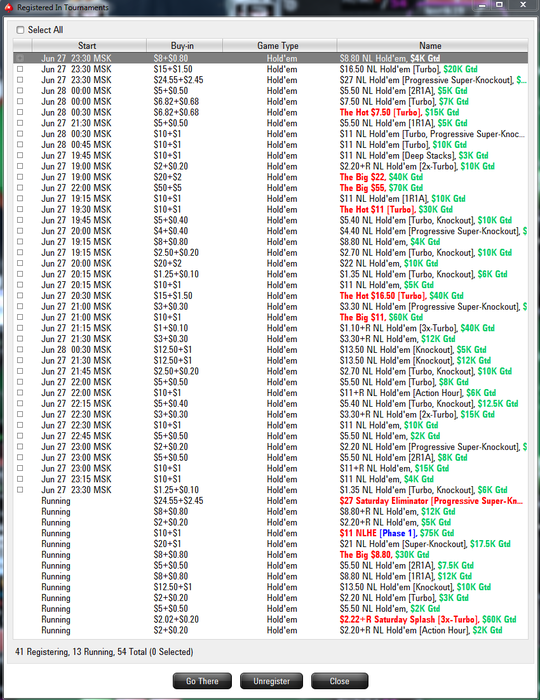Select the $8.80 NL Hold'em 1R1A $12K Gtd row

270,576
